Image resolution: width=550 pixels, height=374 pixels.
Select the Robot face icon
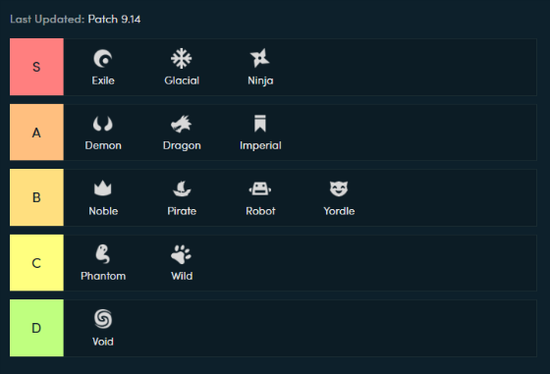point(260,189)
